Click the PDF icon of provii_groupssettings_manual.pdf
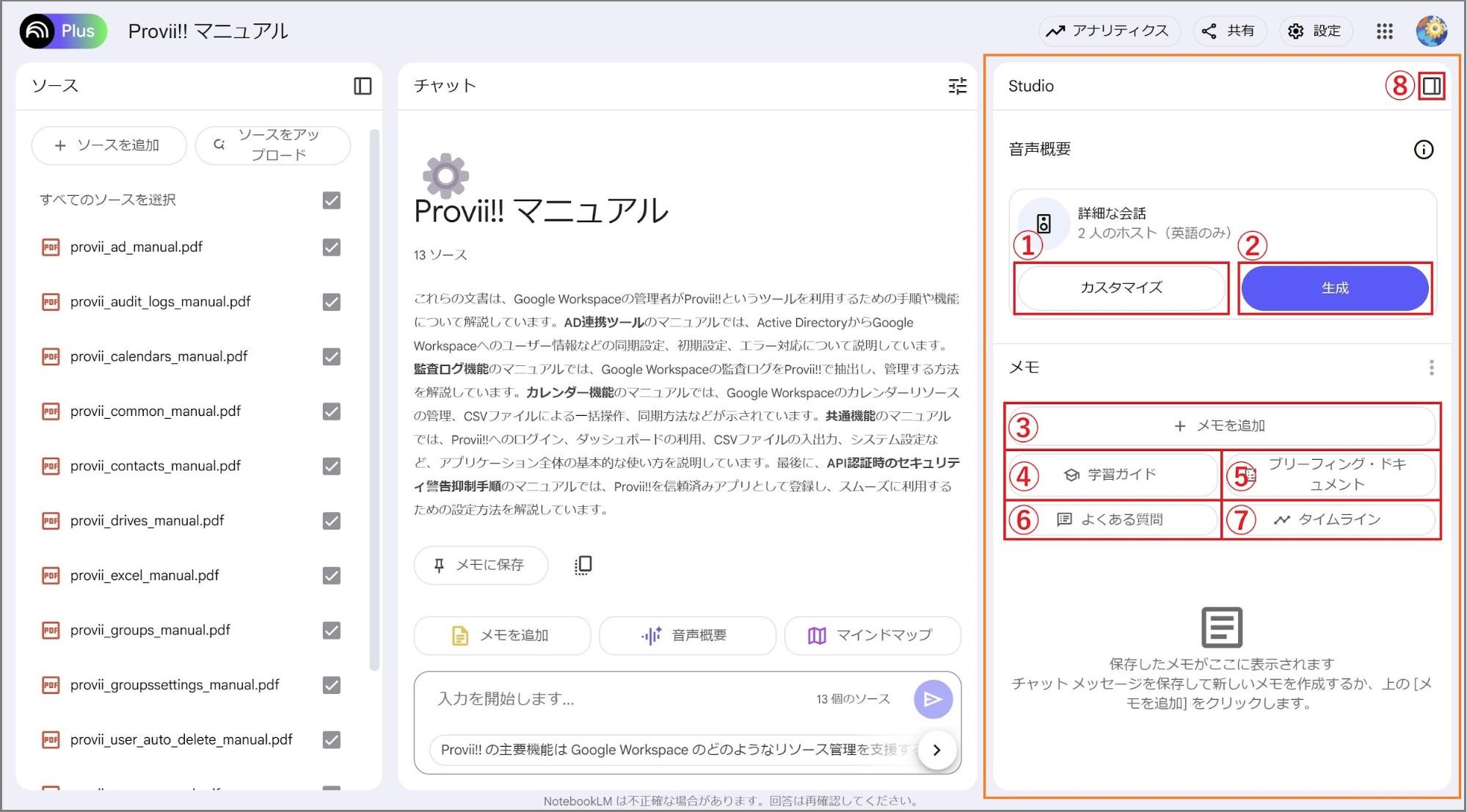 coord(51,685)
